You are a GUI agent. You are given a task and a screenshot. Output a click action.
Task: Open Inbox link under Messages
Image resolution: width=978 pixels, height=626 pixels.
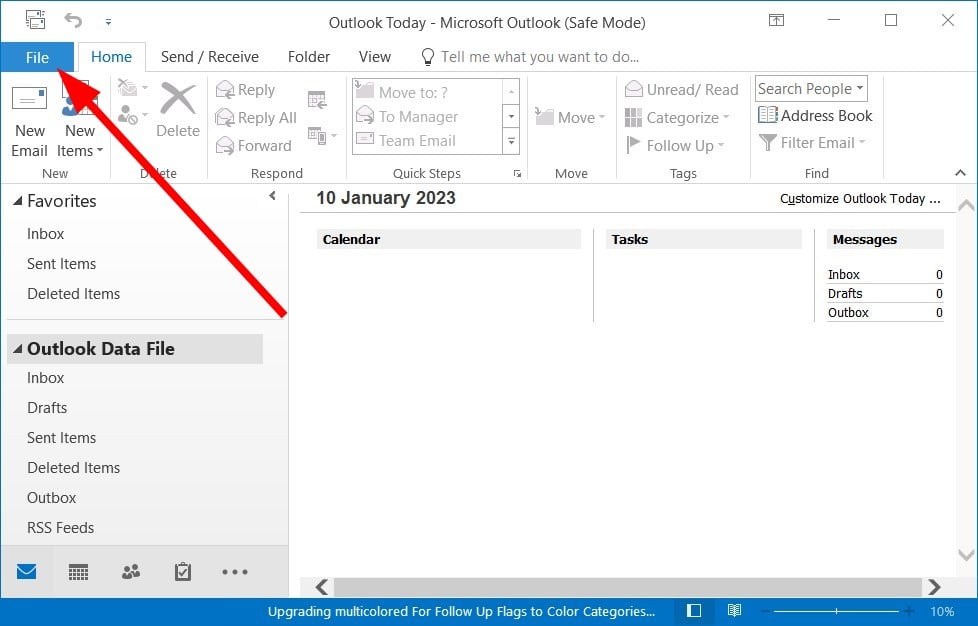(x=843, y=274)
